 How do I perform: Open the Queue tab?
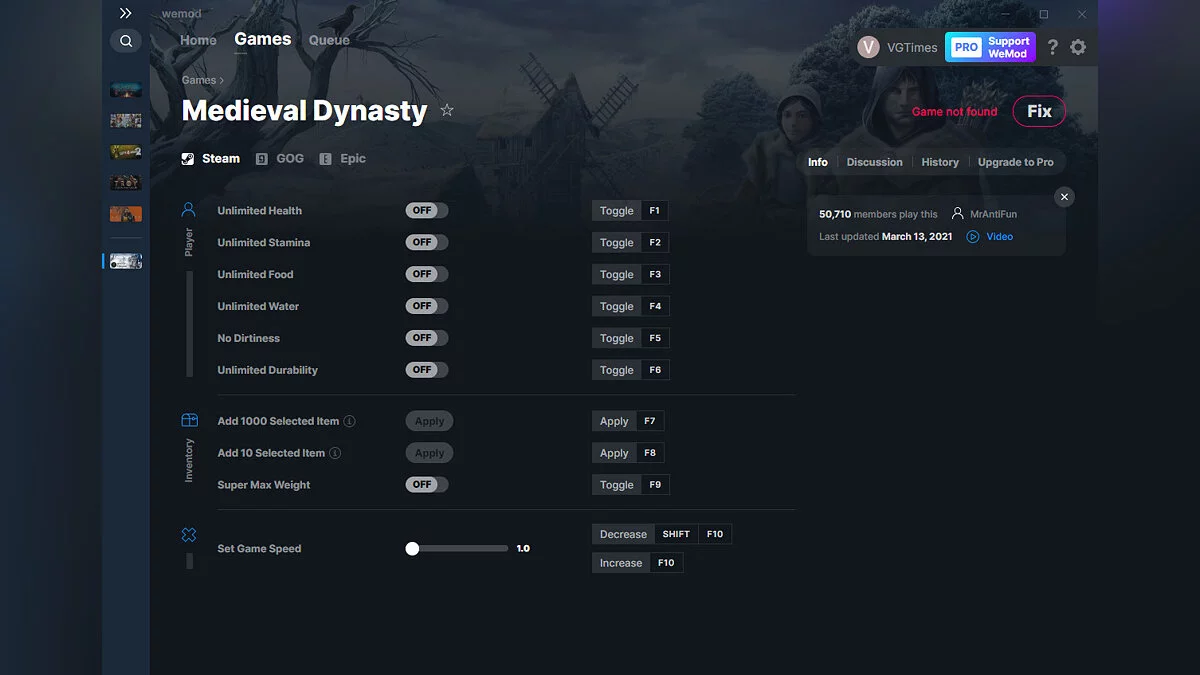[329, 40]
